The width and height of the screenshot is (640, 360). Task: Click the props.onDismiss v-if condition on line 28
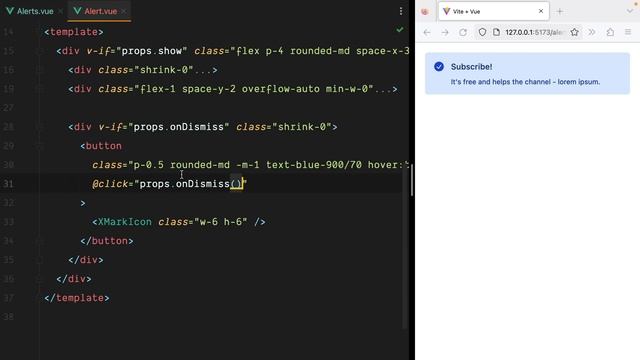coord(164,127)
